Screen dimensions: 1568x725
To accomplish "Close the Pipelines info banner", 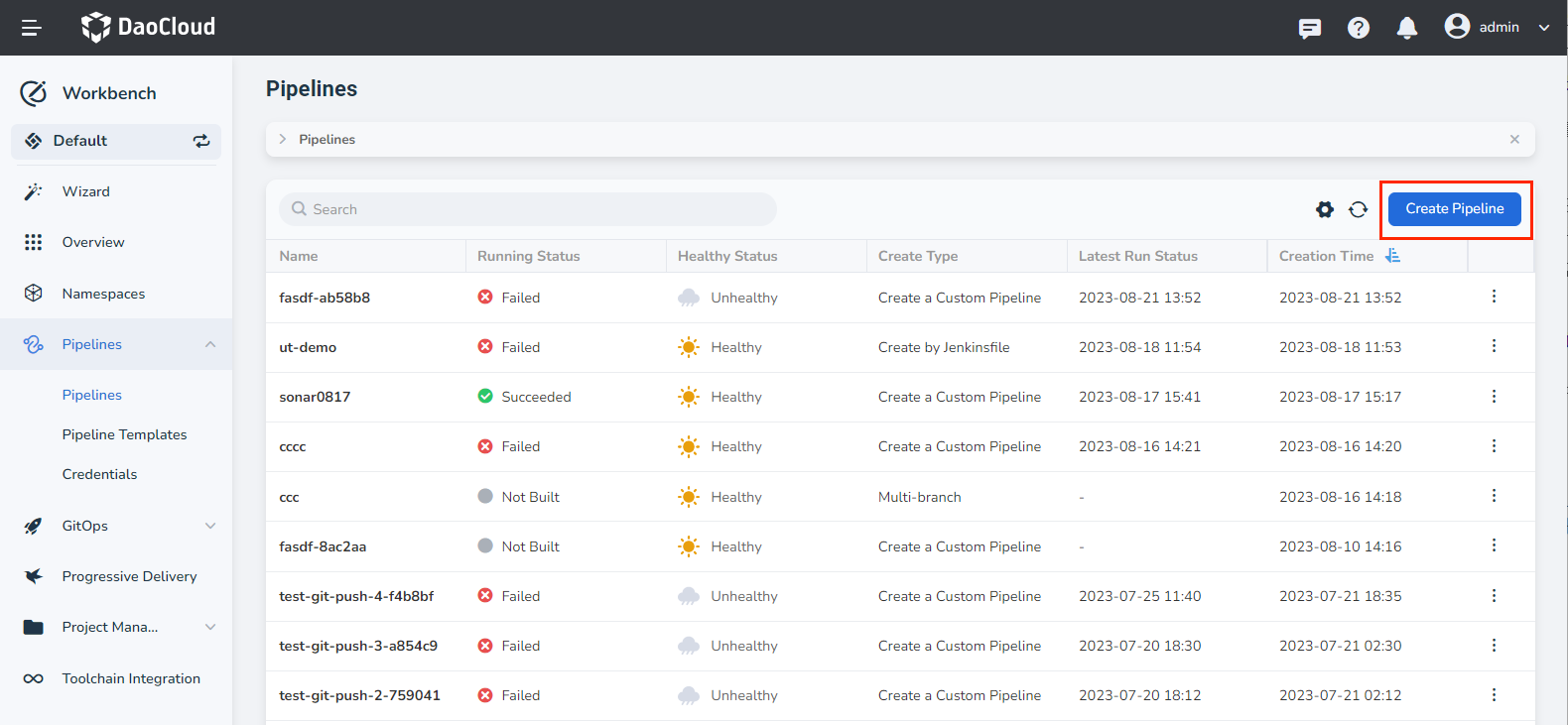I will pyautogui.click(x=1514, y=139).
